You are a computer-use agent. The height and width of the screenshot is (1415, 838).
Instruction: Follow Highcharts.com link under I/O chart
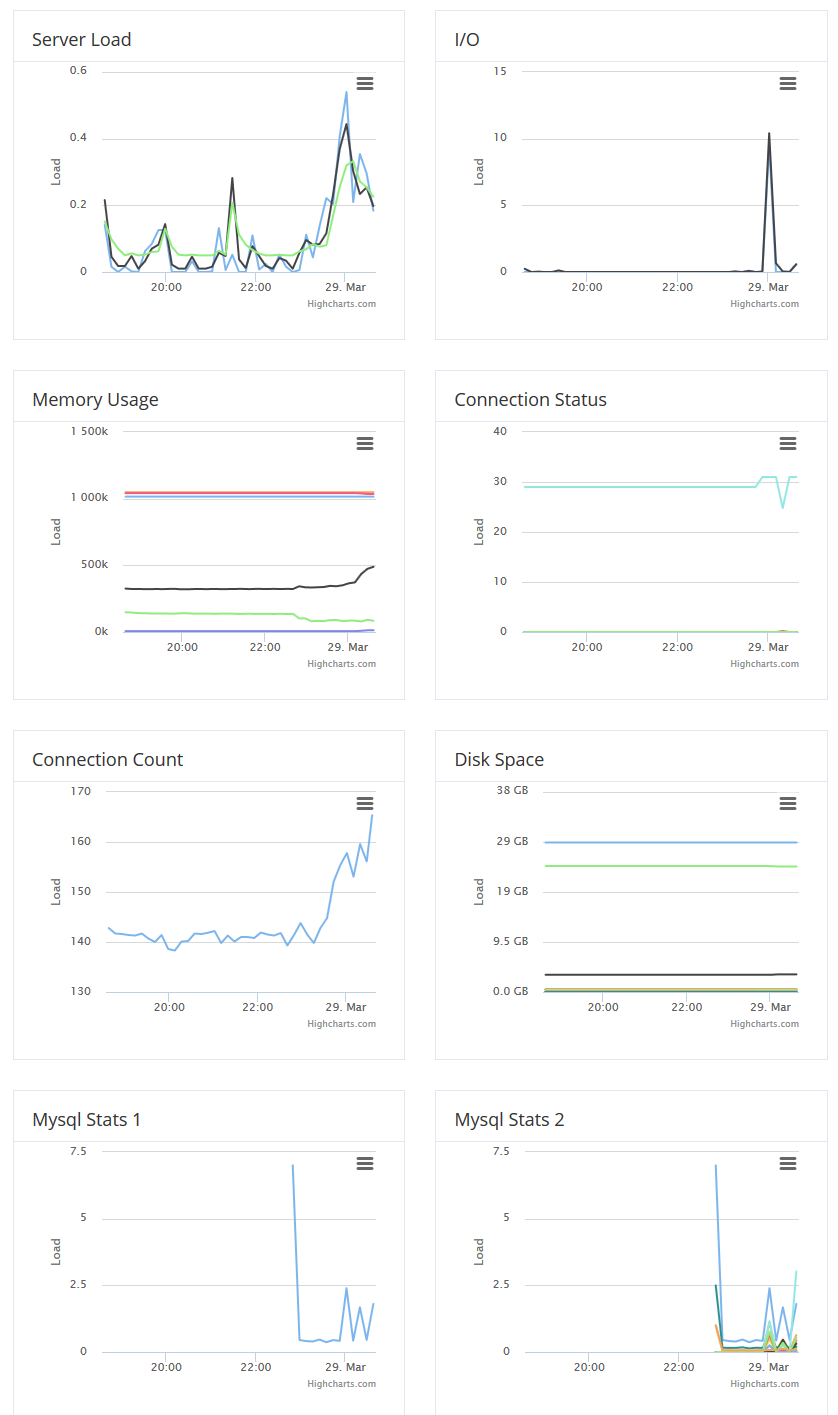[x=765, y=304]
